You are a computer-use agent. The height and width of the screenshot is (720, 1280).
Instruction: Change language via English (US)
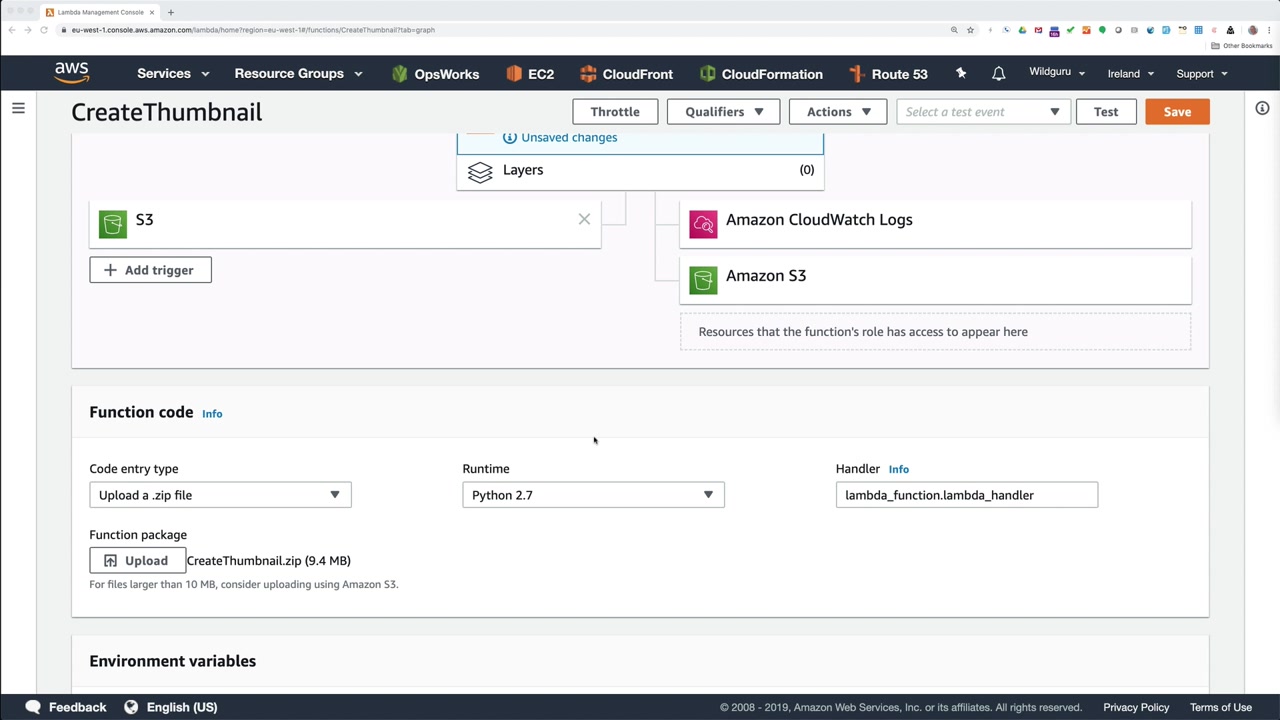[x=182, y=707]
